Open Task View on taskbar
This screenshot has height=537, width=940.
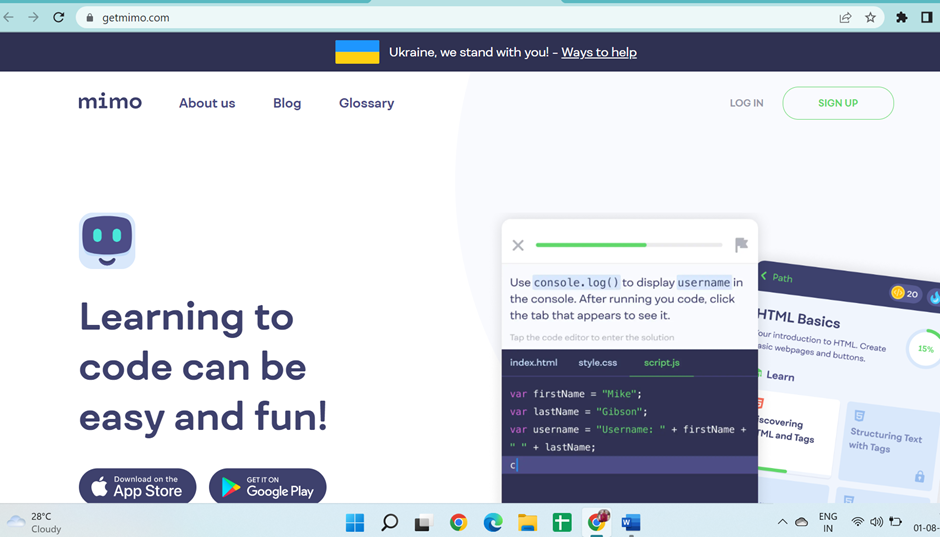[424, 523]
